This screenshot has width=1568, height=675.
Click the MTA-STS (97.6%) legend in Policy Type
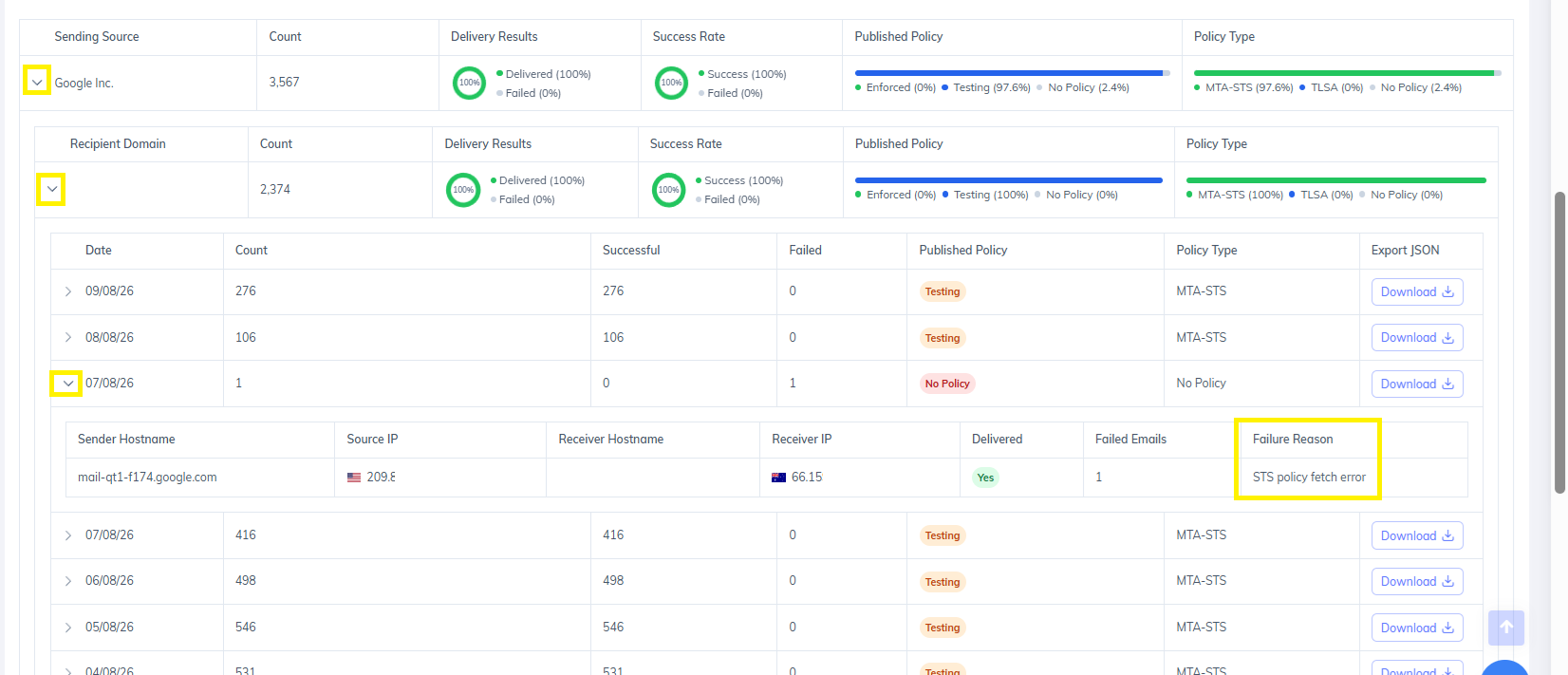pos(1249,87)
